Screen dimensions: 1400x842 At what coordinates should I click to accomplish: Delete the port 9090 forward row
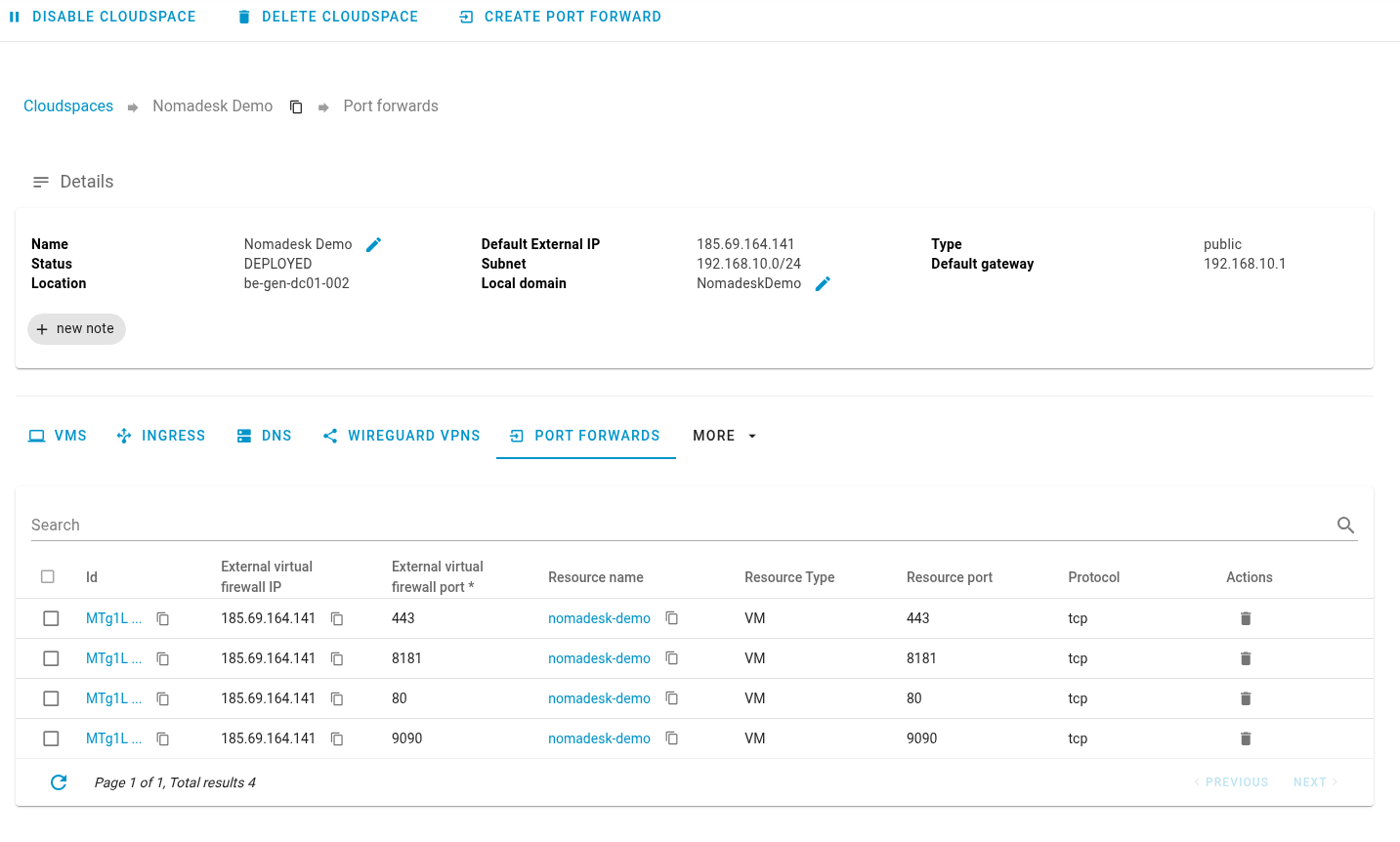pos(1245,738)
